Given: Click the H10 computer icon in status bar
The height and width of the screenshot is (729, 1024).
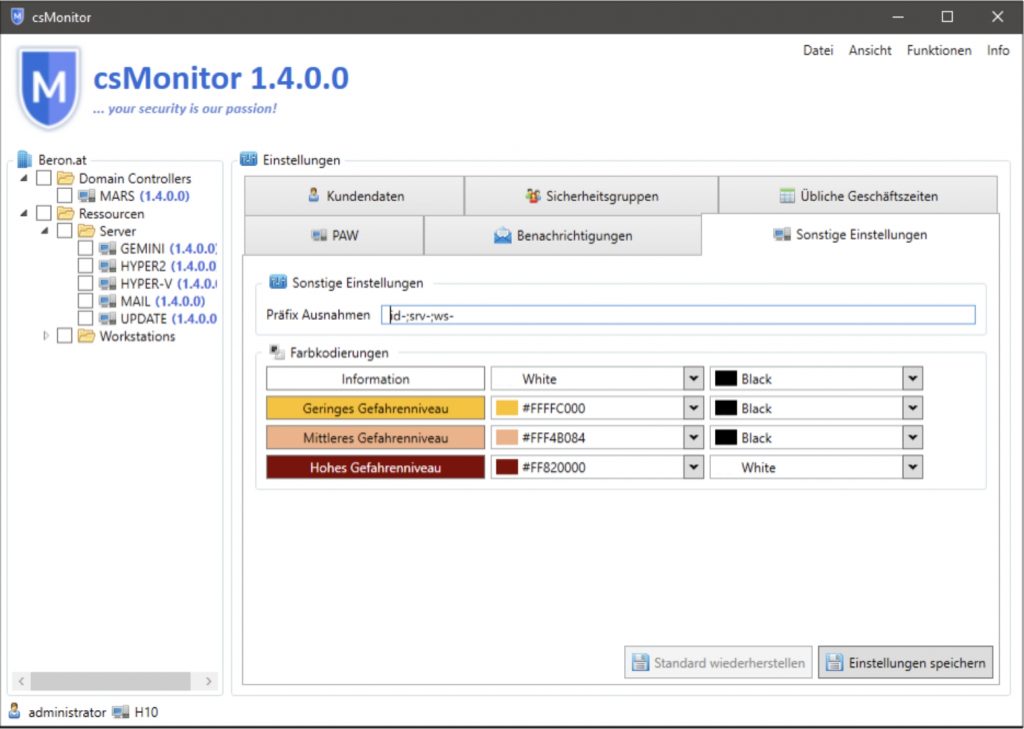Looking at the screenshot, I should (121, 712).
